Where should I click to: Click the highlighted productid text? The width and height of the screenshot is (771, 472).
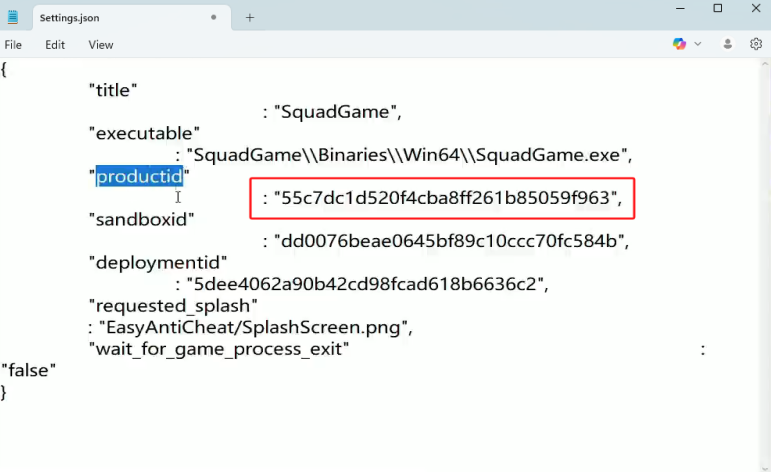click(x=139, y=177)
